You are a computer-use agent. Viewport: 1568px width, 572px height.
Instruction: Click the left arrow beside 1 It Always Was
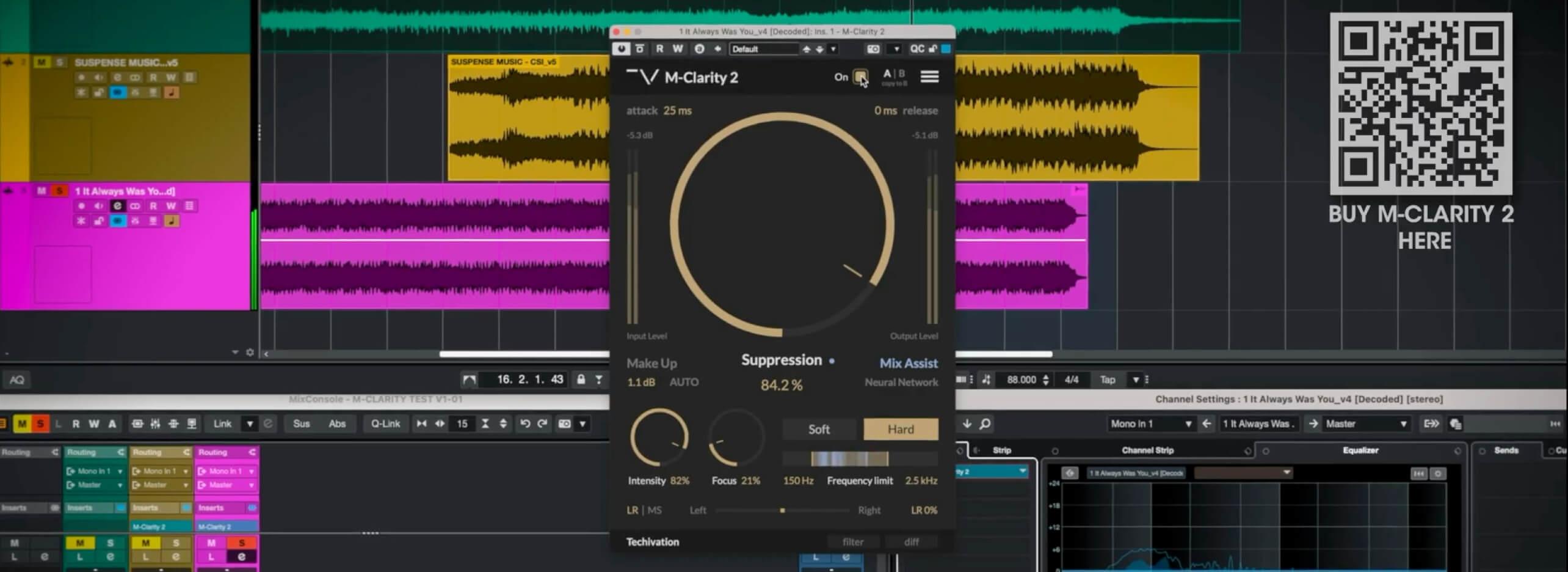point(1206,424)
